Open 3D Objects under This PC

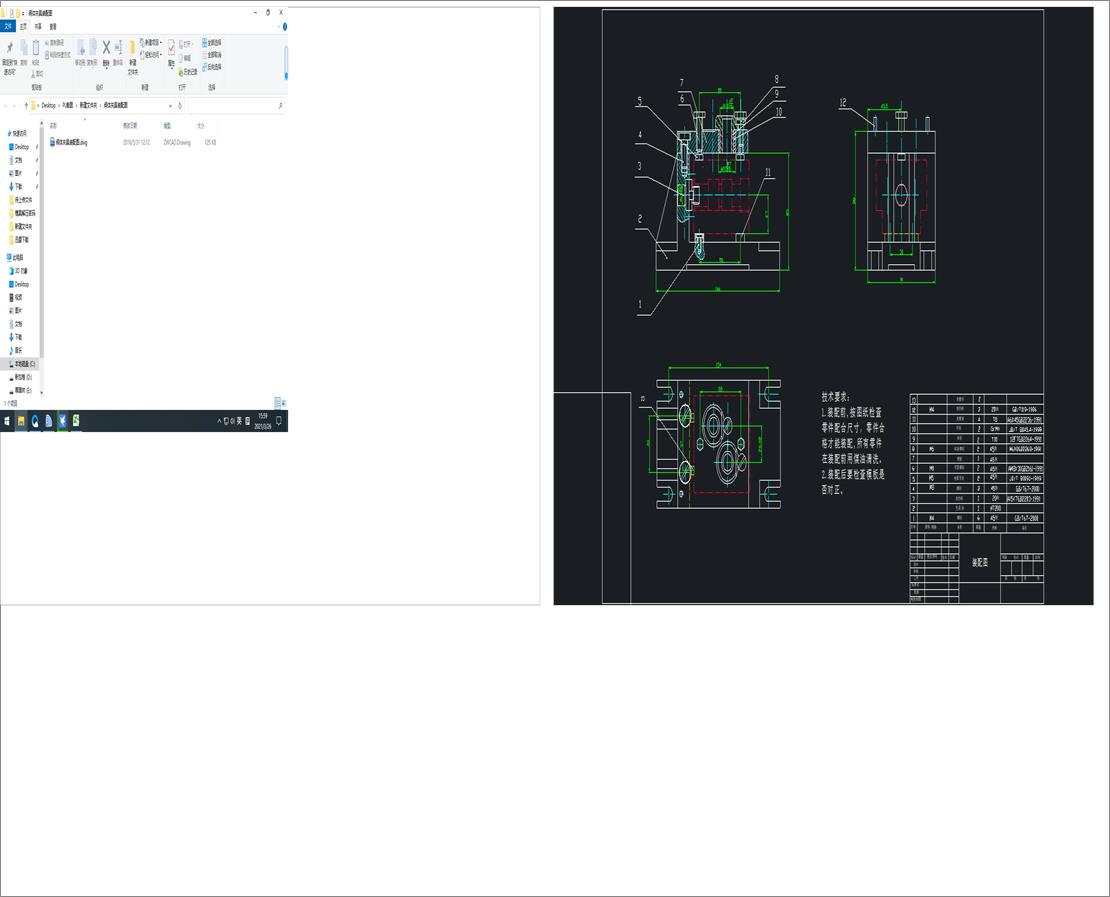point(19,271)
